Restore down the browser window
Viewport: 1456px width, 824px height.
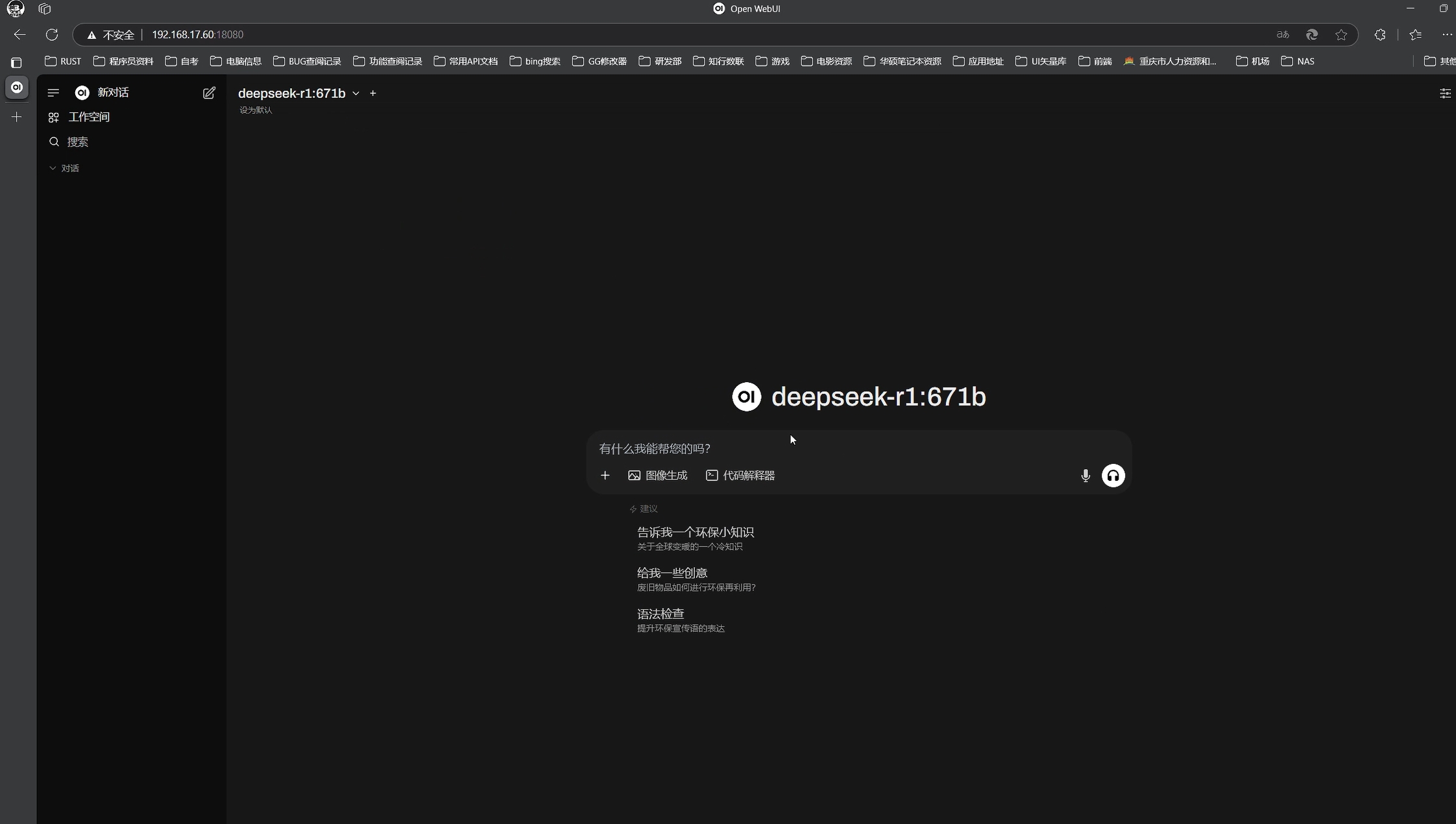[x=1443, y=8]
